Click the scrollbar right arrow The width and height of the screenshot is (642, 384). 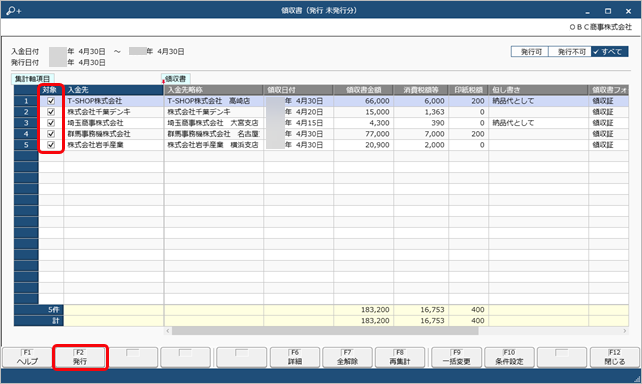(x=625, y=331)
